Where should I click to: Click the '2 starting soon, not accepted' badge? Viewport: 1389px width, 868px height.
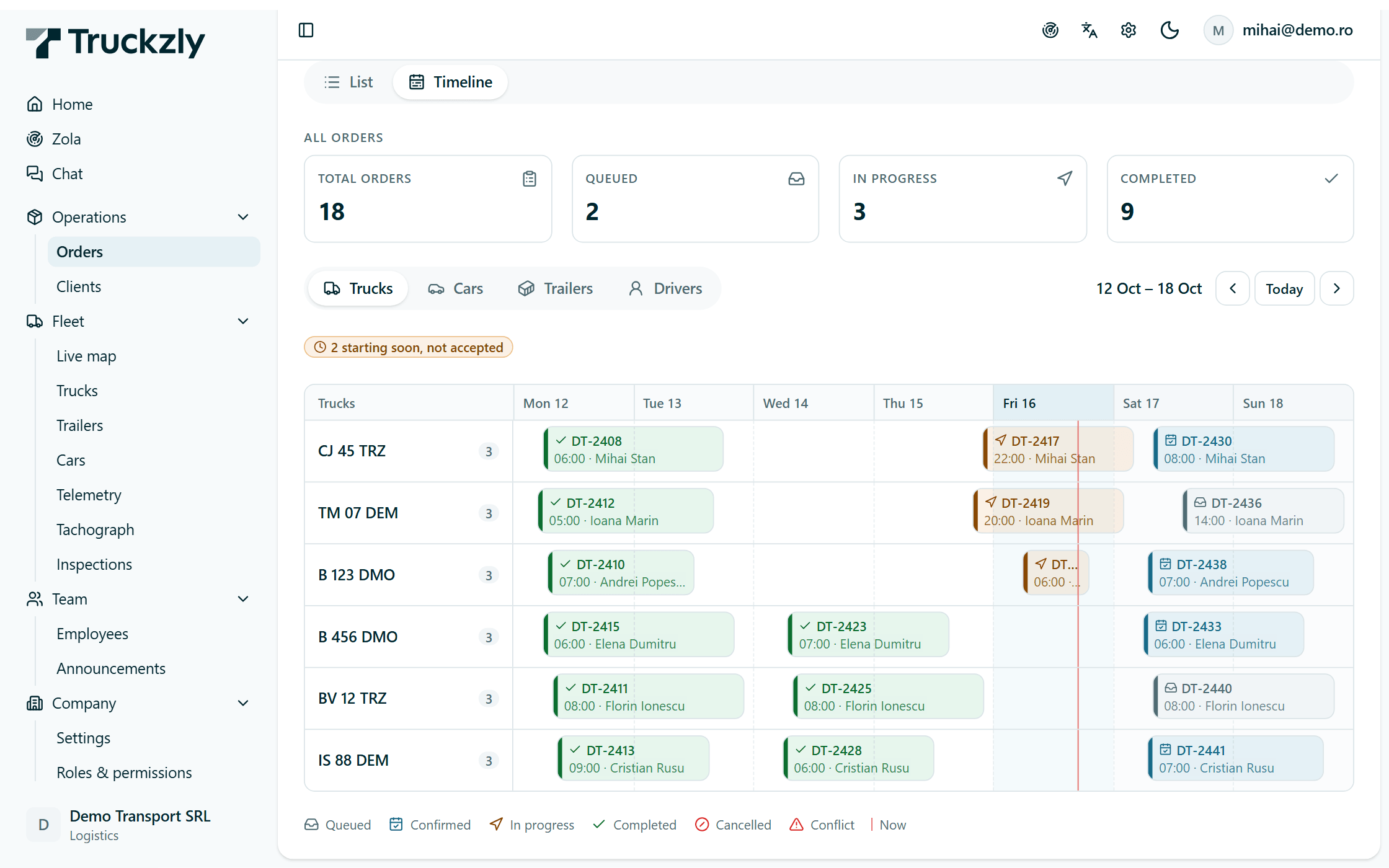(409, 347)
